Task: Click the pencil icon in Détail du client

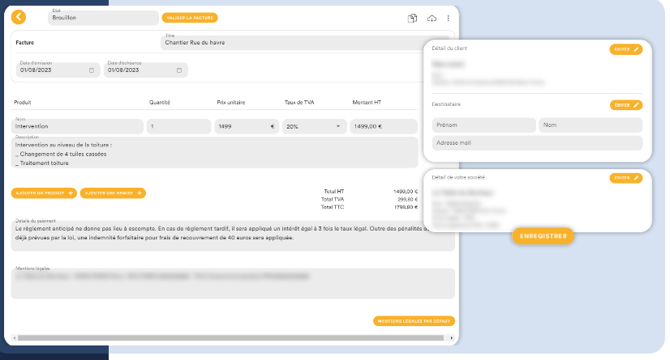Action: [x=636, y=50]
